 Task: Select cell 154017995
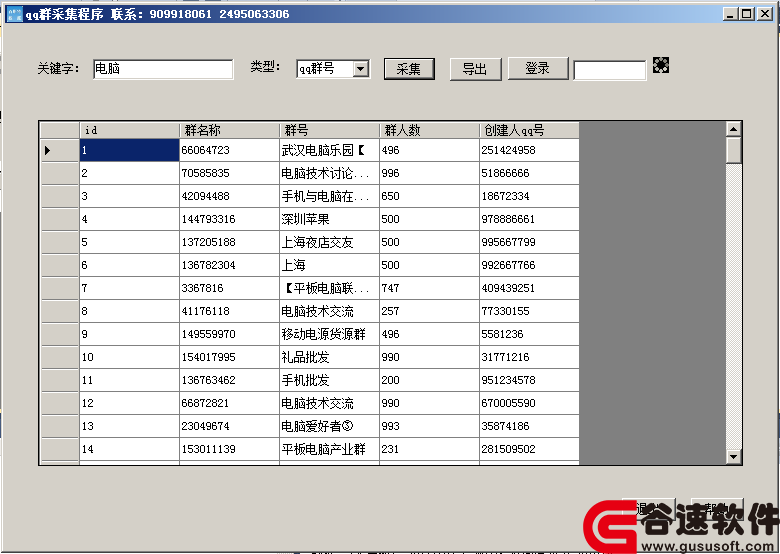(x=229, y=357)
